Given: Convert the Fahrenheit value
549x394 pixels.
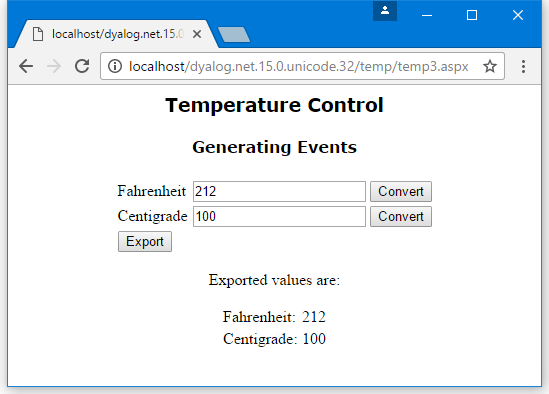Looking at the screenshot, I should pos(401,192).
